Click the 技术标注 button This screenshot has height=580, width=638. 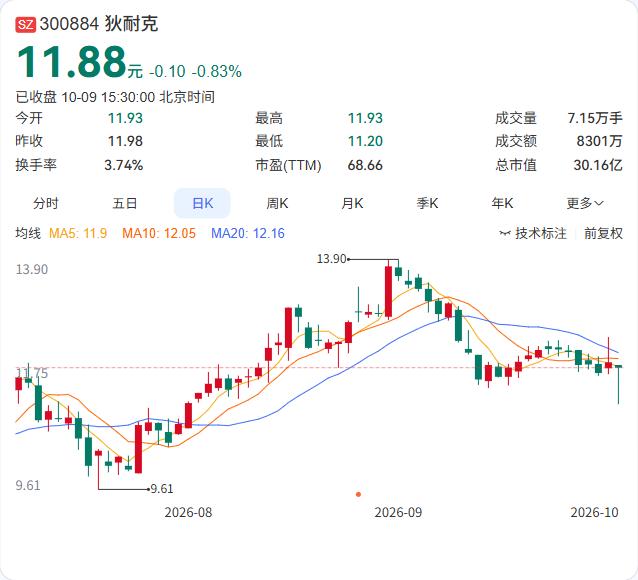[533, 234]
